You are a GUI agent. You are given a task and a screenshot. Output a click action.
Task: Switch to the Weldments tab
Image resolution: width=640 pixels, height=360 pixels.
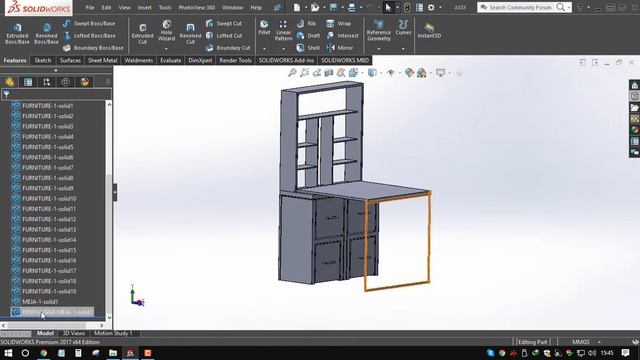click(138, 60)
